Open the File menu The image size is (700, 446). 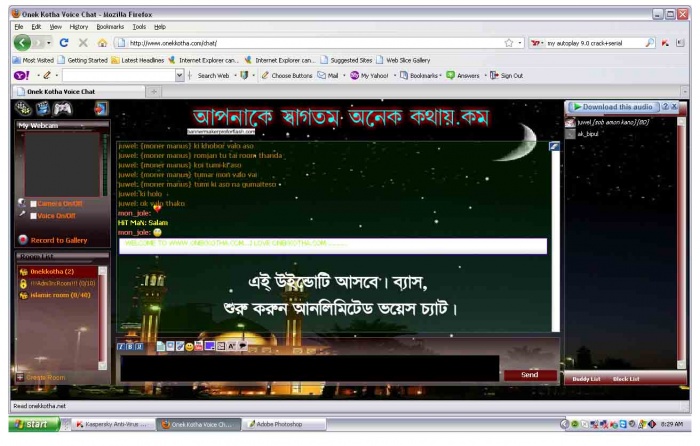pos(19,27)
